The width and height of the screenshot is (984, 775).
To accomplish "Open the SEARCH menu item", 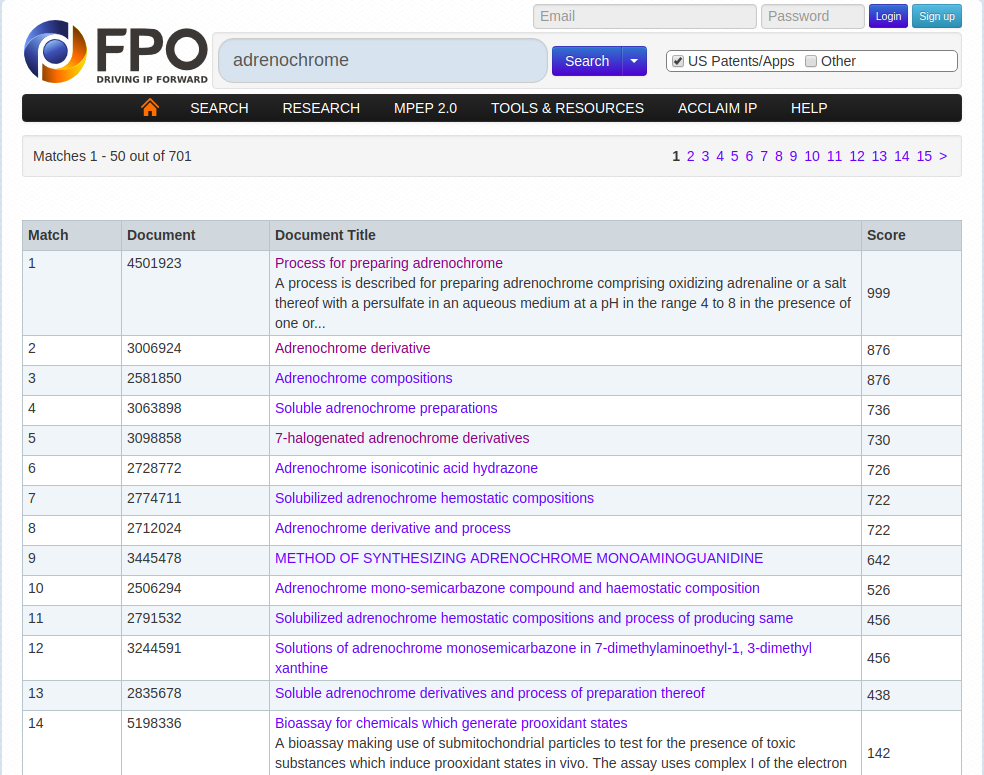I will point(219,108).
